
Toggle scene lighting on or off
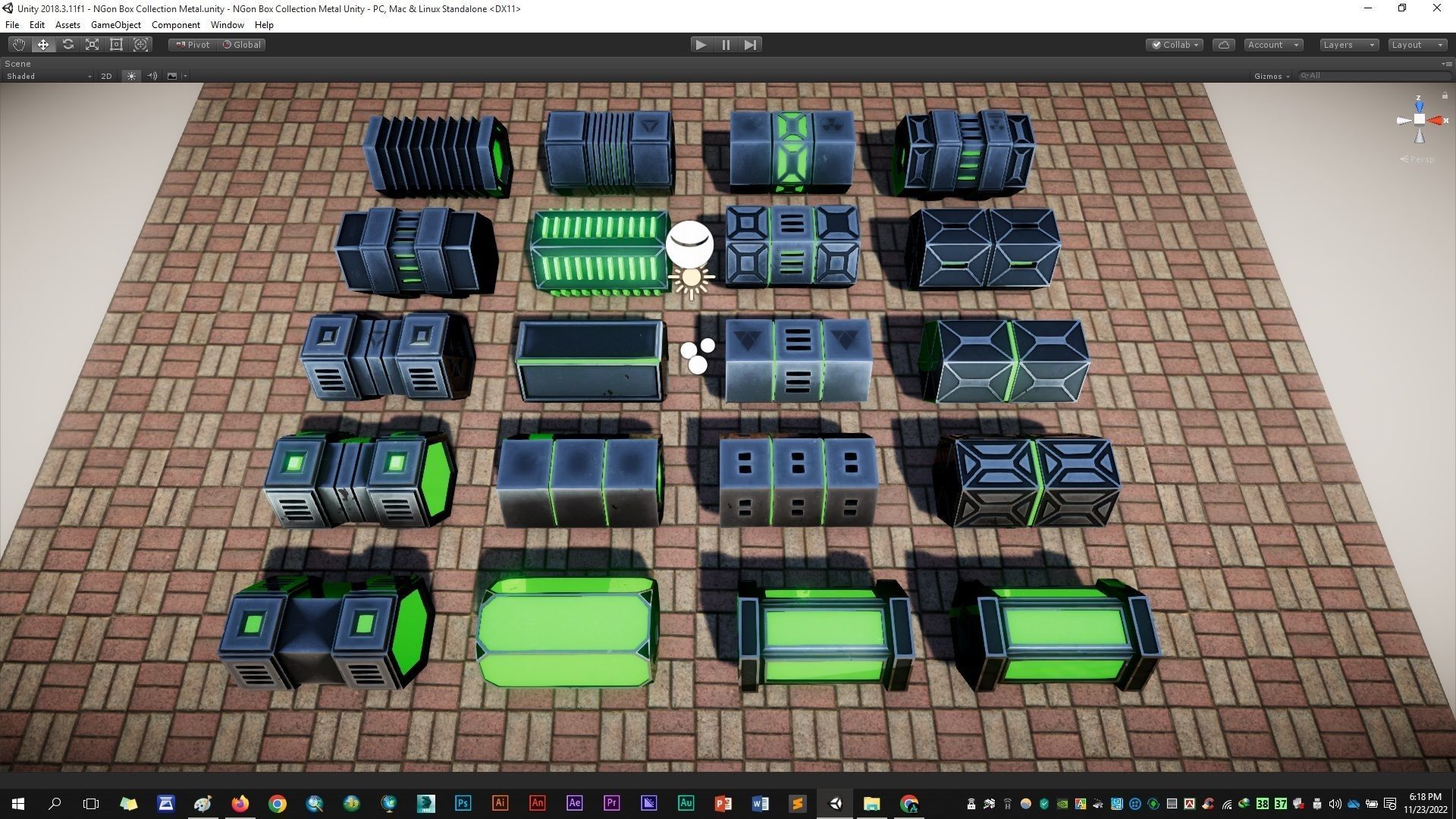tap(131, 76)
